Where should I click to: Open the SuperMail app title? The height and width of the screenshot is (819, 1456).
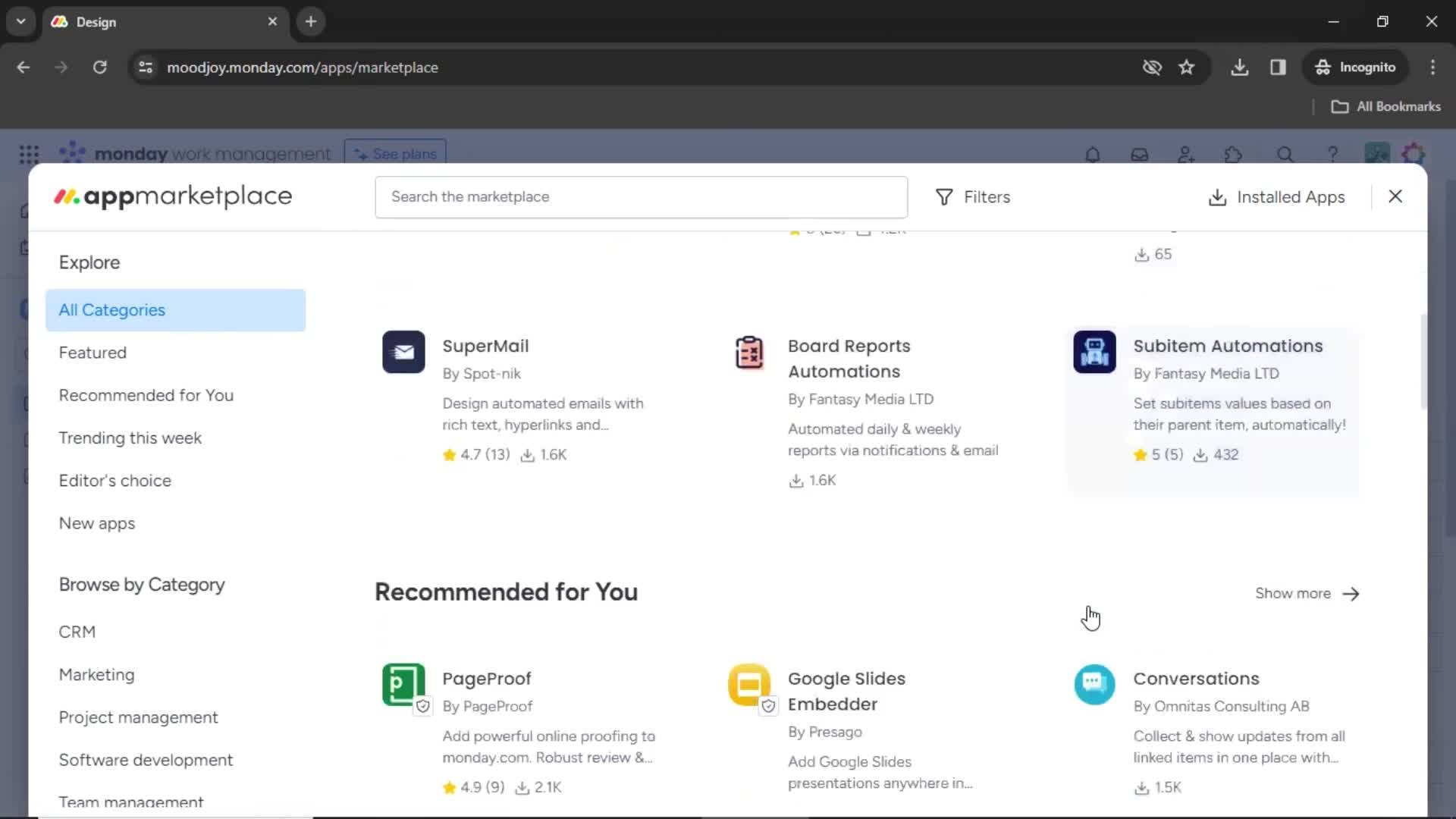[485, 346]
